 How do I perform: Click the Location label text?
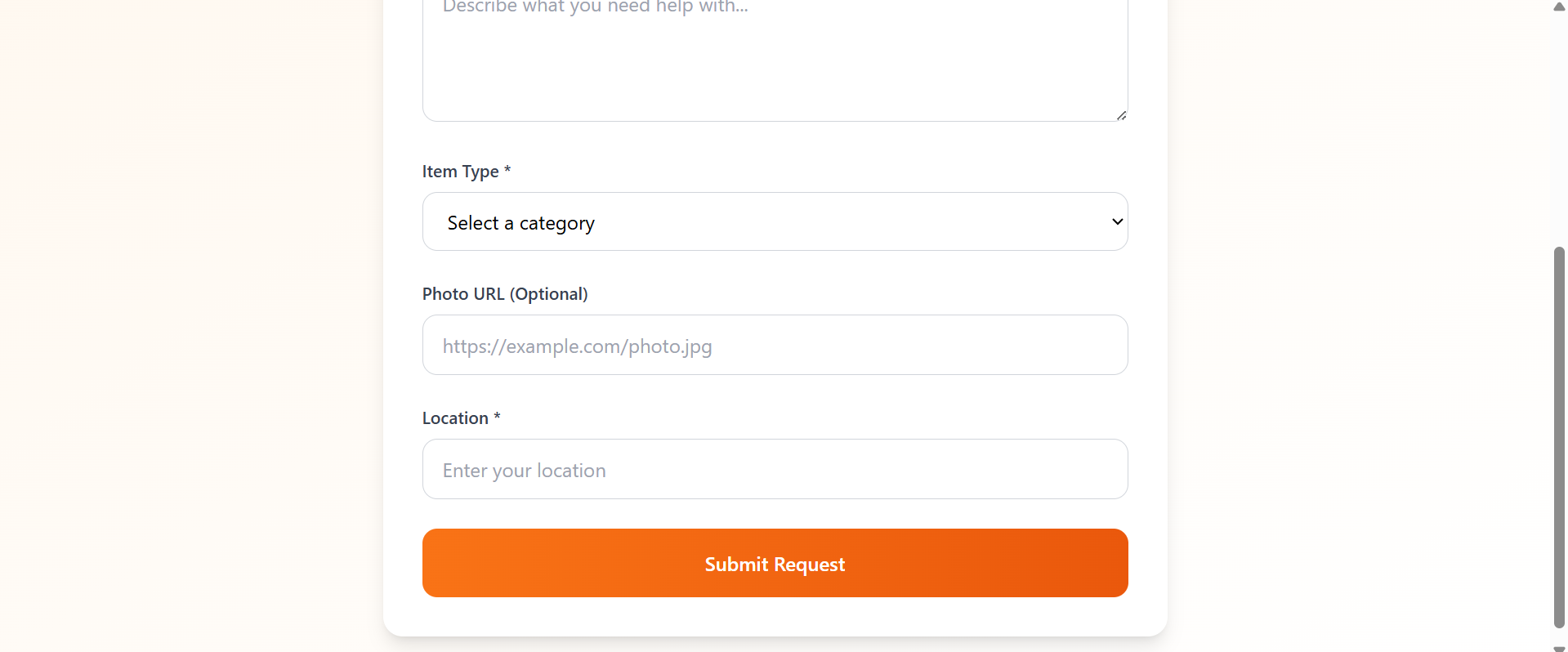point(455,418)
